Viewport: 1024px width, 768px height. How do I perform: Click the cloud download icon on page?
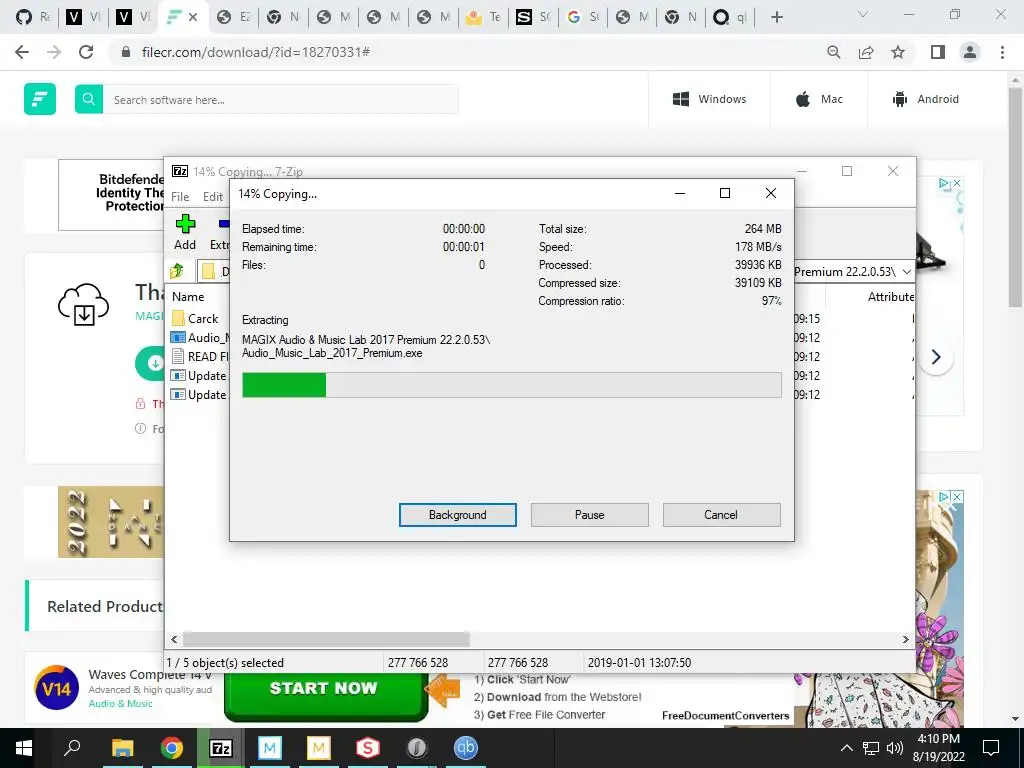pos(84,304)
